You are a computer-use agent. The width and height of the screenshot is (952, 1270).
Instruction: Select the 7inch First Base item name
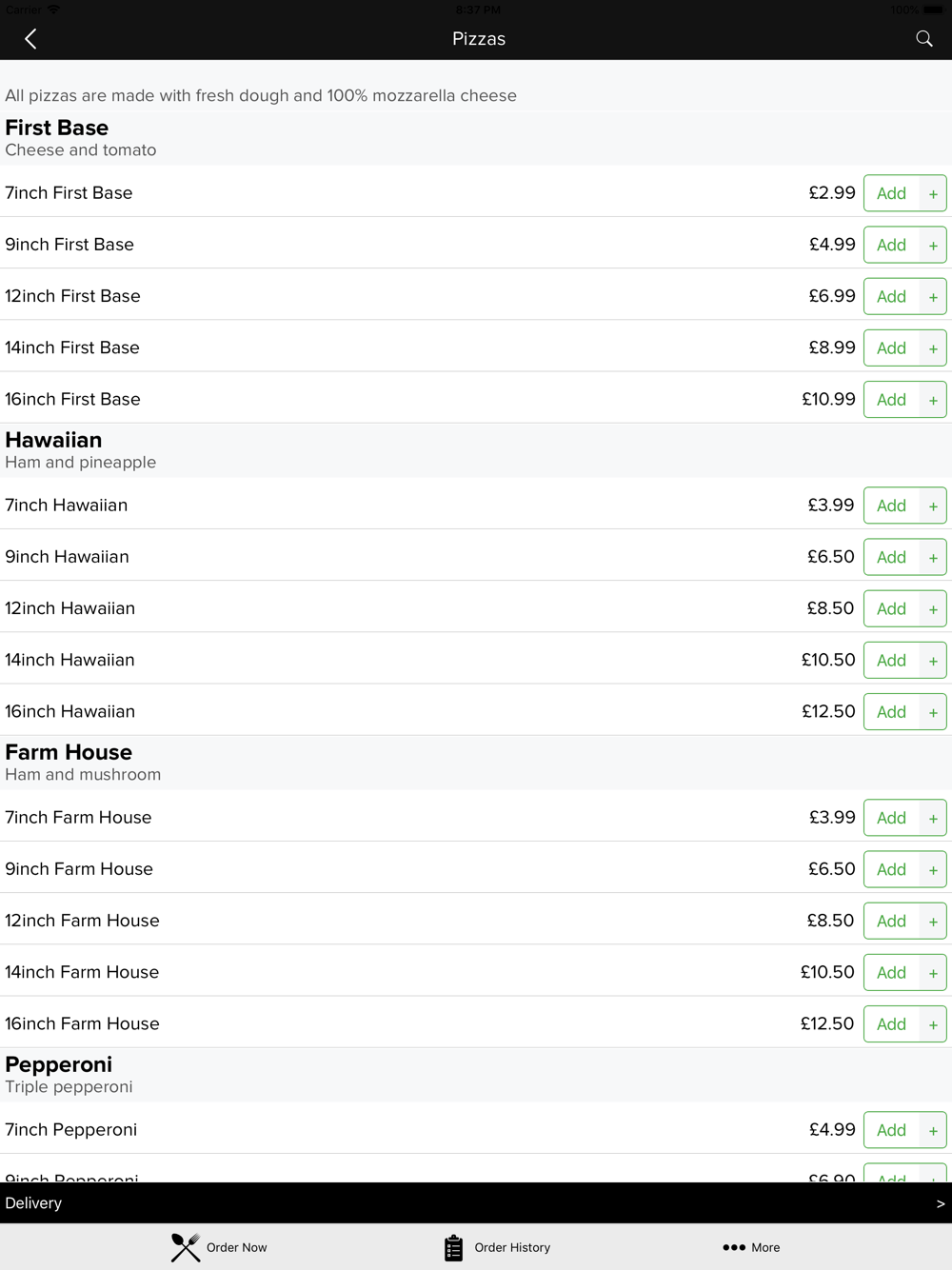69,193
